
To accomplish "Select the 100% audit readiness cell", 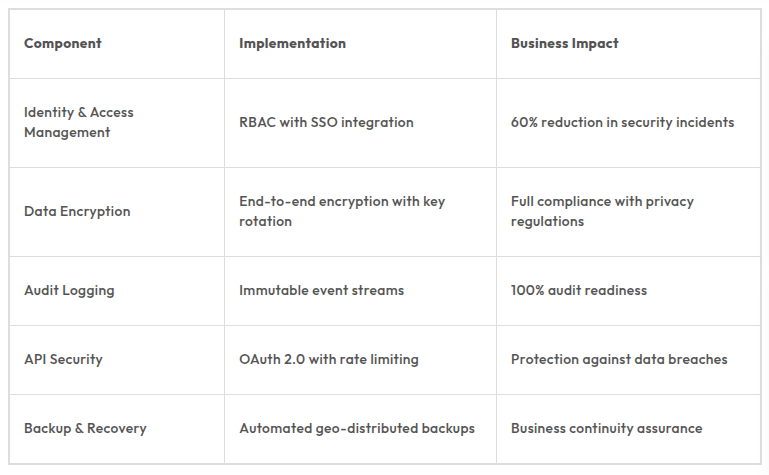I will pos(578,290).
